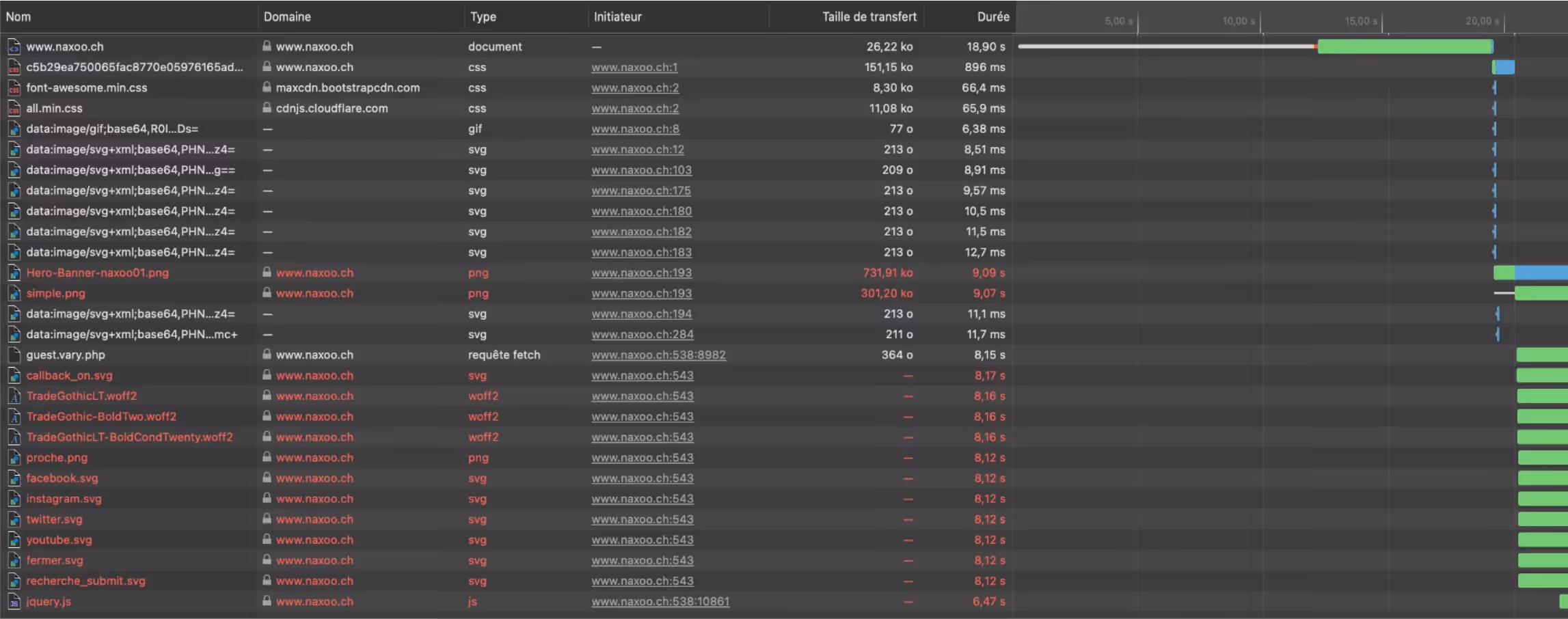Viewport: 1568px width, 619px height.
Task: Click the green waterfall bar for www.naxoo.ch document
Action: point(1405,46)
